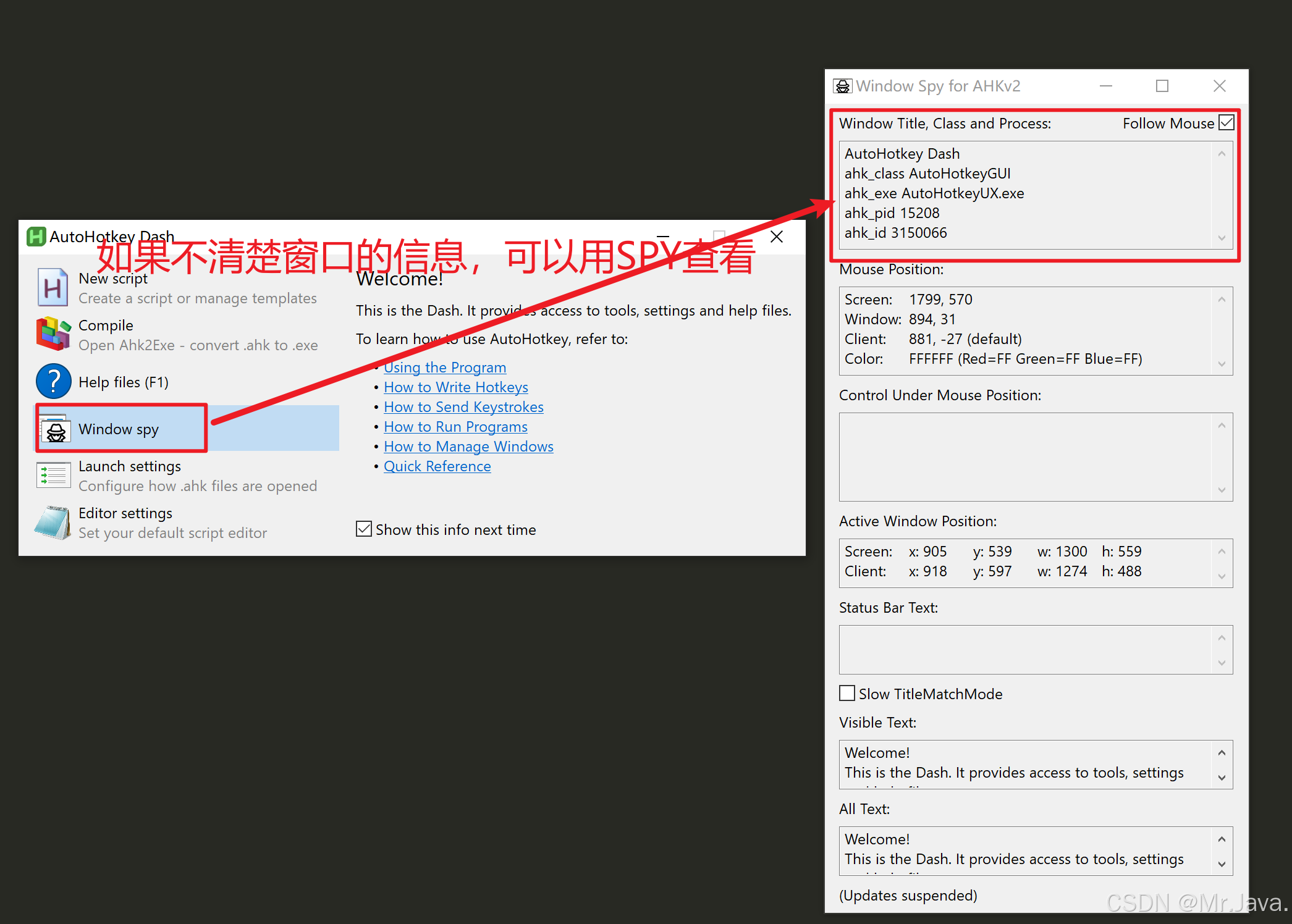Click the AutoHotkey Dash title bar icon
1292x924 pixels.
pyautogui.click(x=36, y=237)
